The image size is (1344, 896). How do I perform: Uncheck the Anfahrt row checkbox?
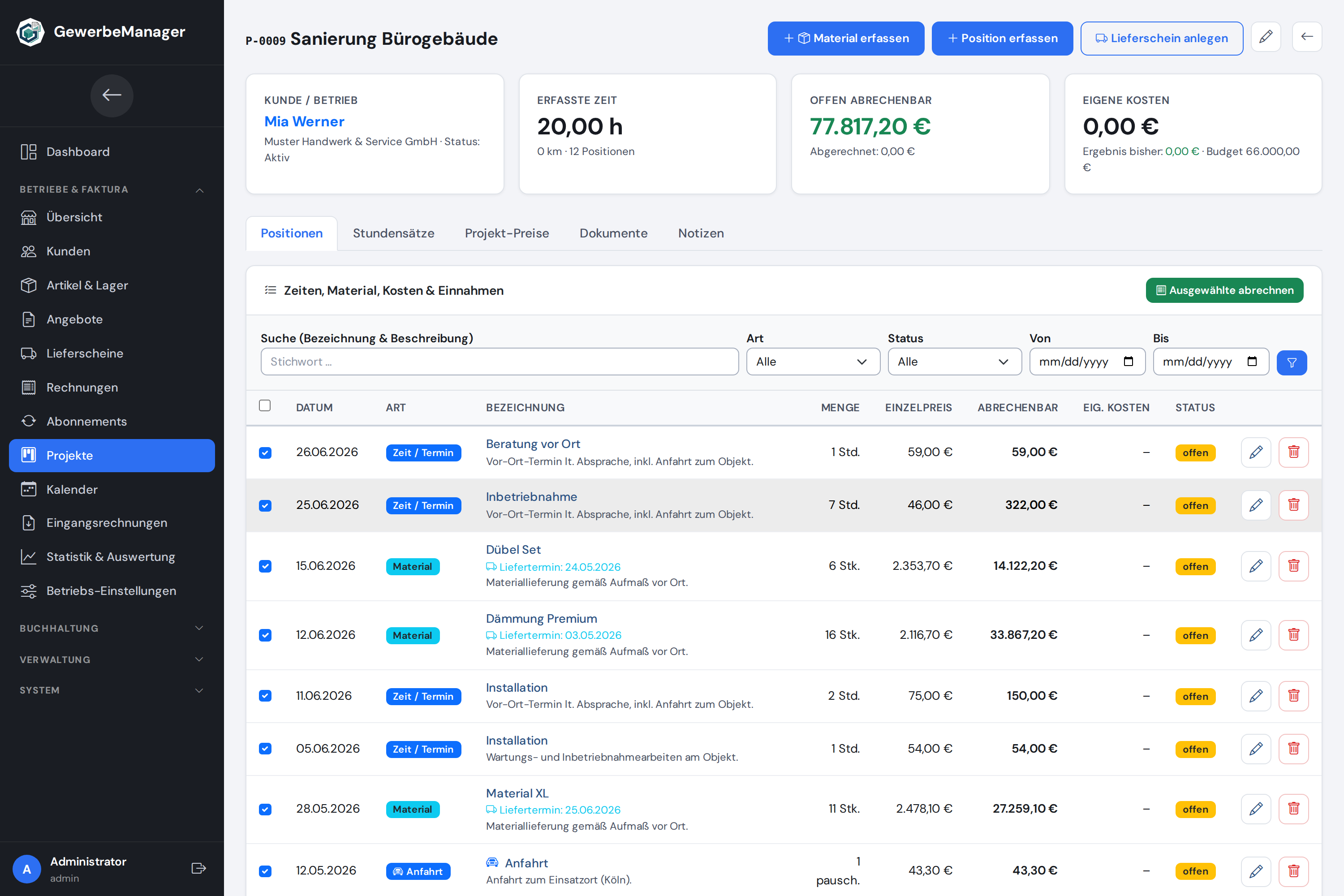pyautogui.click(x=265, y=871)
